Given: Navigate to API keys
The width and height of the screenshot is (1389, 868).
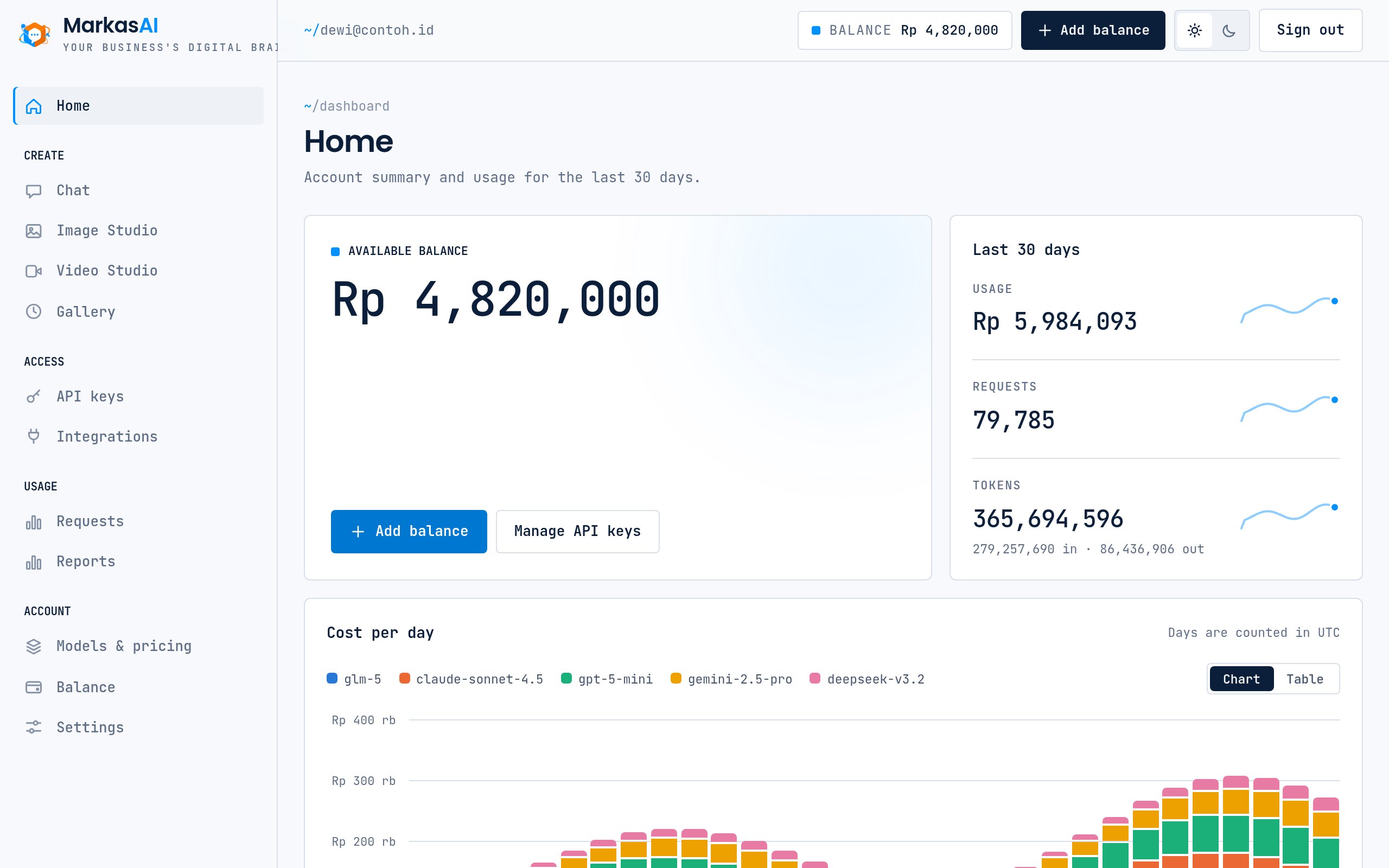Looking at the screenshot, I should (x=138, y=397).
